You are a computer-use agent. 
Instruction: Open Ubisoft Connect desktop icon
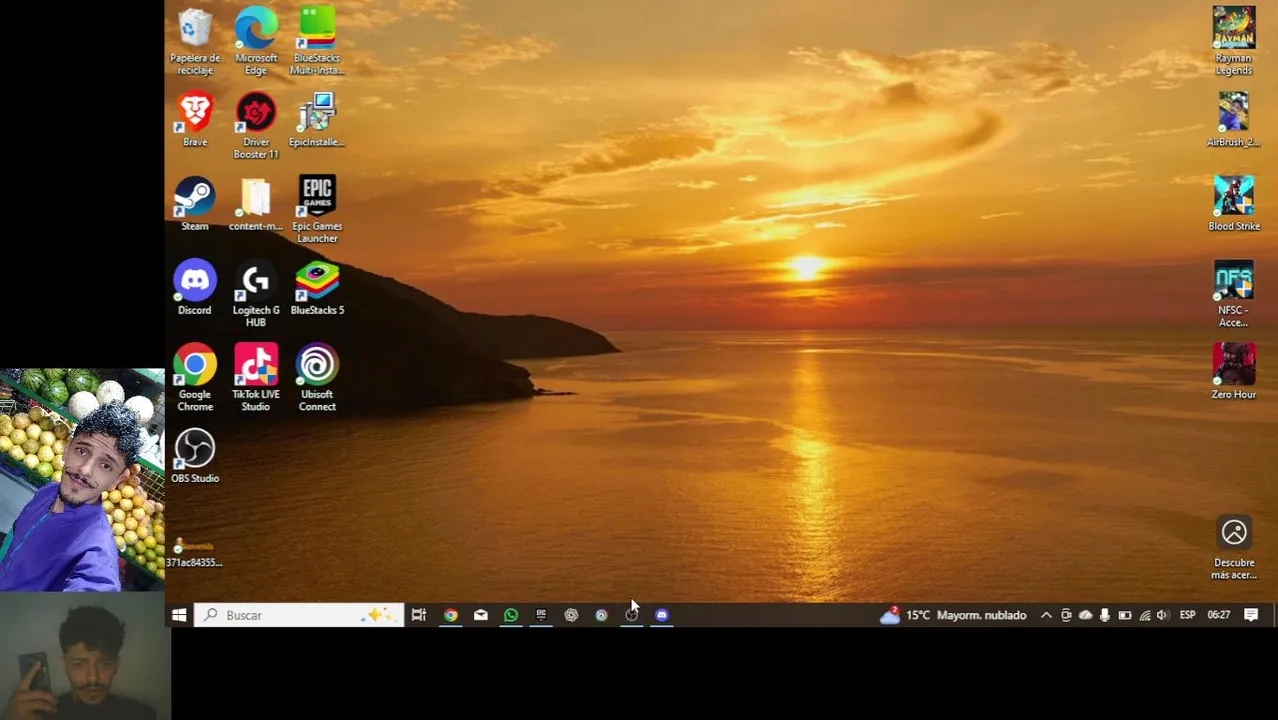pos(317,378)
